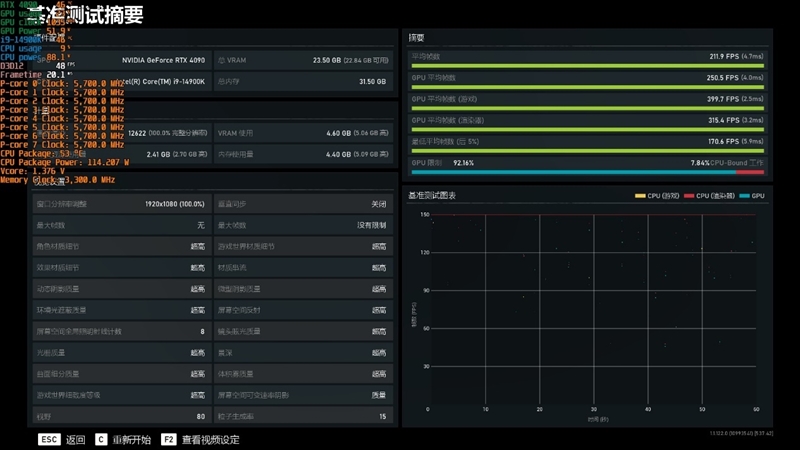Click the teal GPU legend swatch
Screen dimensions: 800x450
click(744, 196)
